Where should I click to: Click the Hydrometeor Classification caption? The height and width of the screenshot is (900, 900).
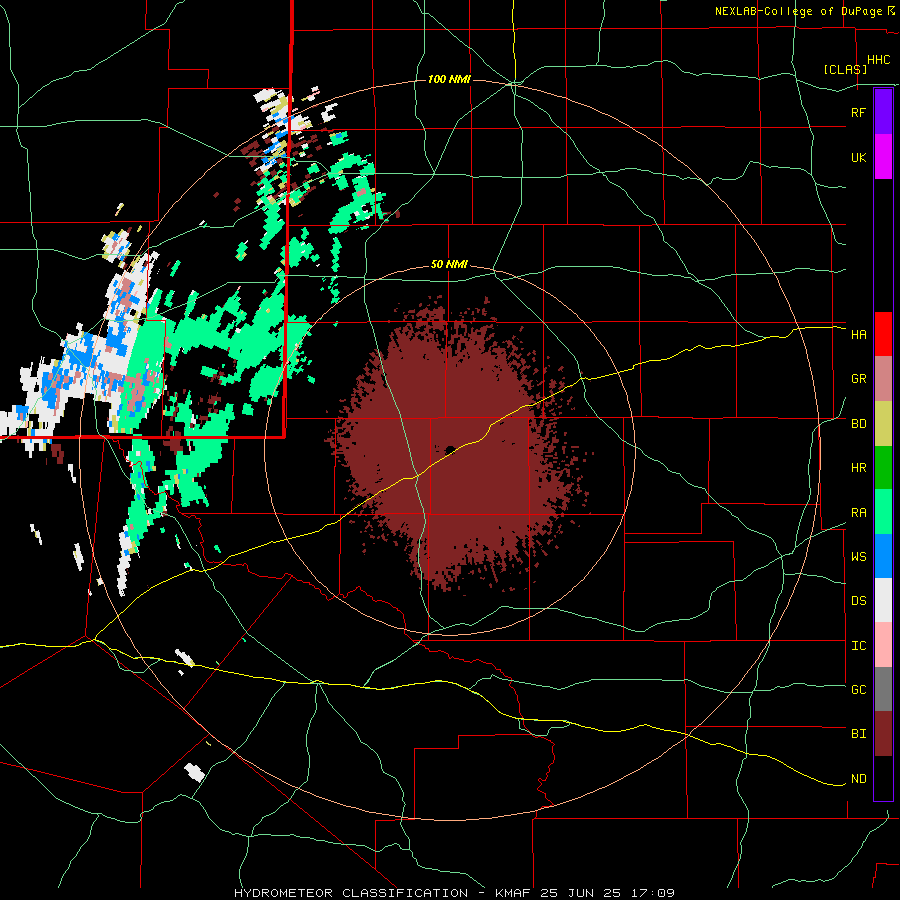pos(351,893)
